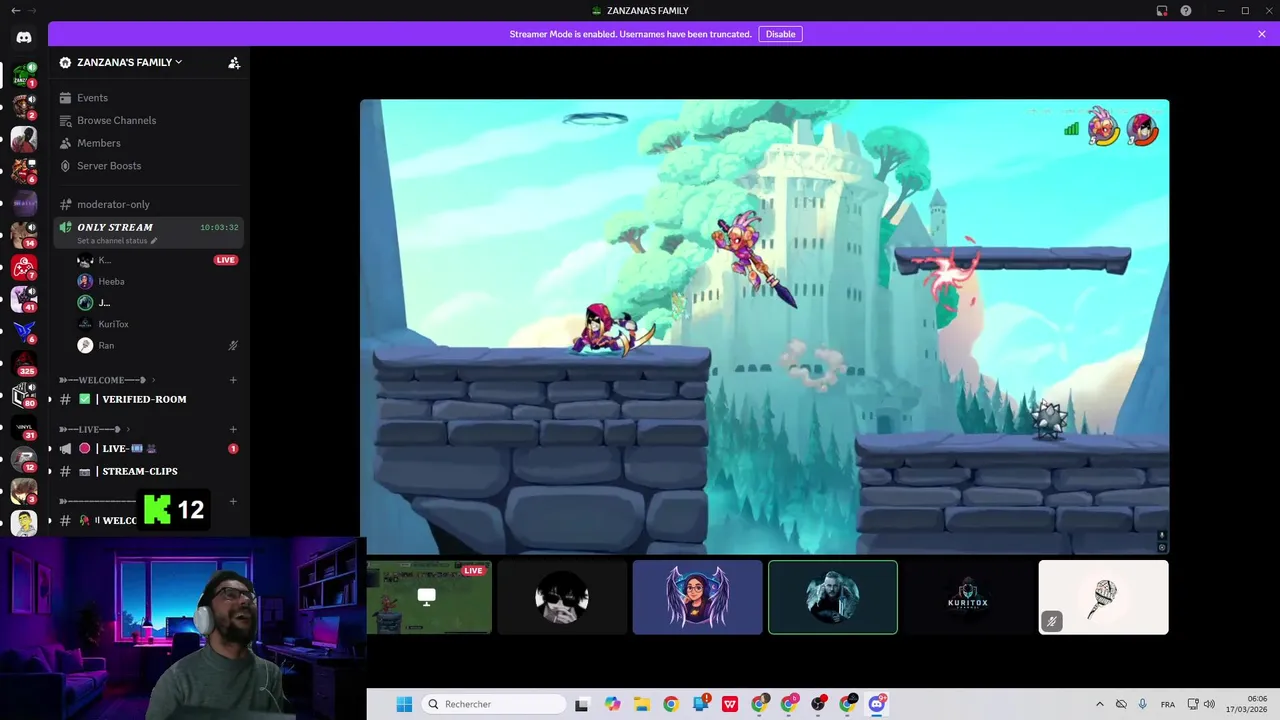Open Discord direct messages home icon
The height and width of the screenshot is (720, 1280).
(24, 37)
